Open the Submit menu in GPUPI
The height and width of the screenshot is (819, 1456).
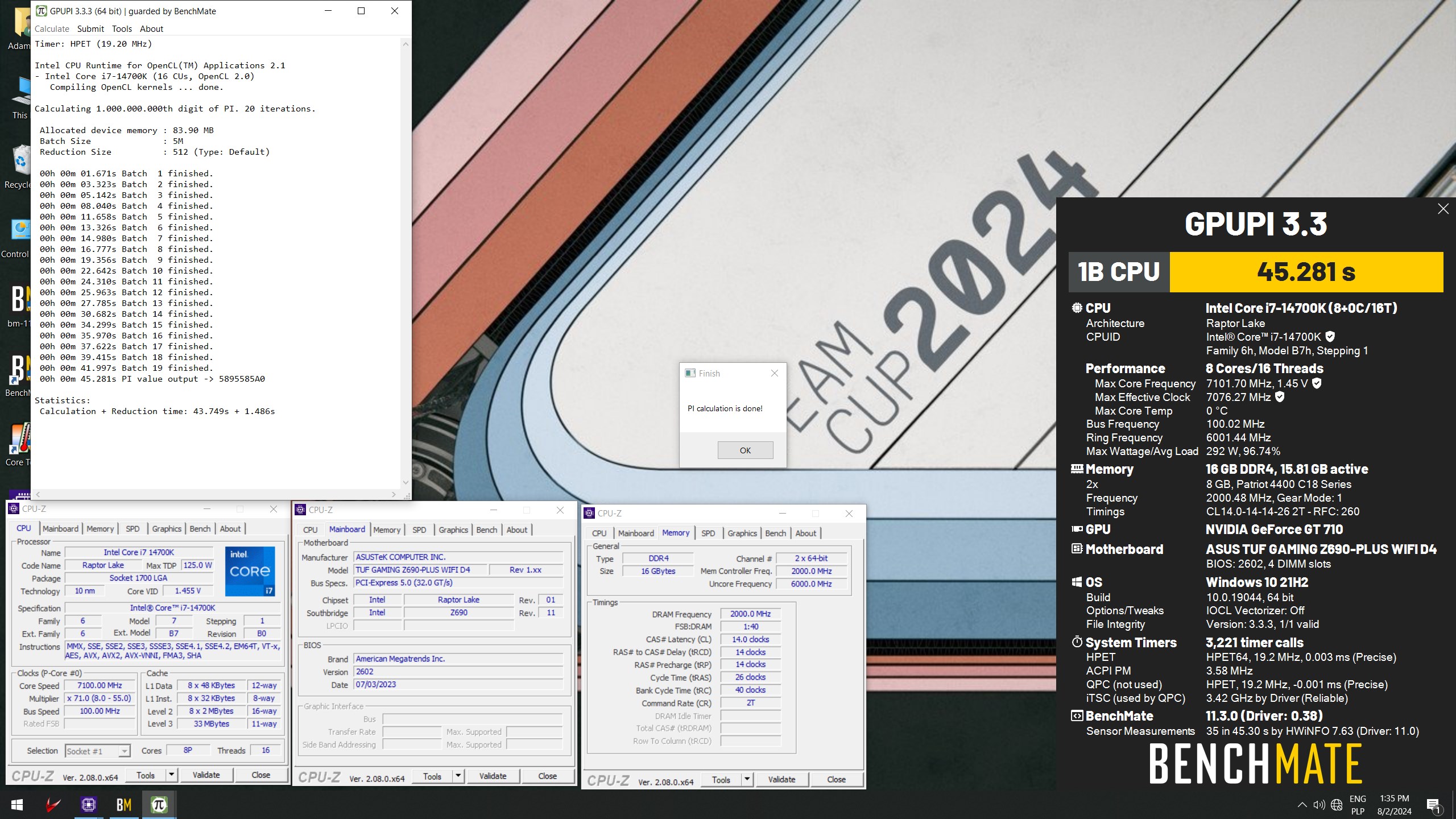pyautogui.click(x=90, y=28)
